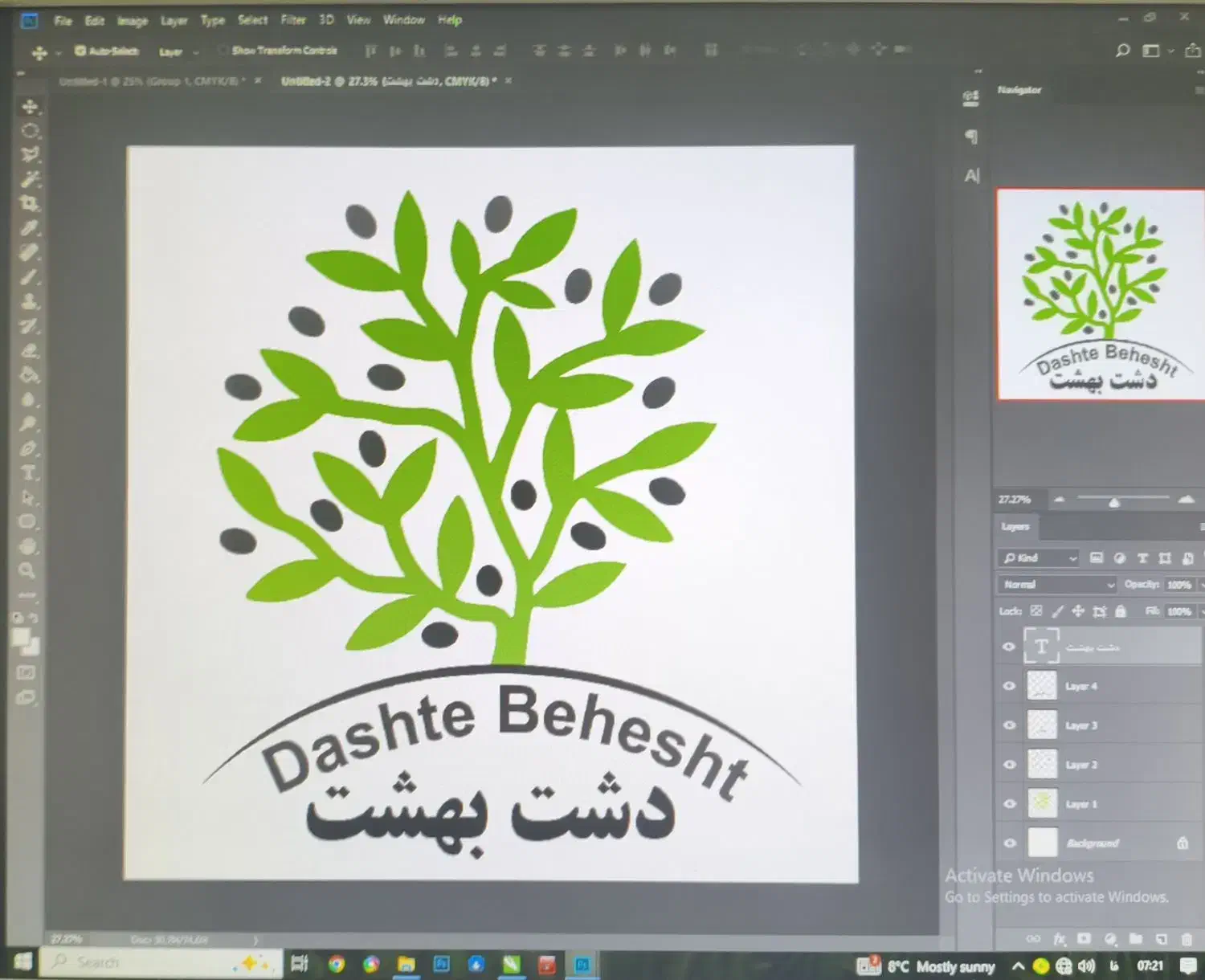Open the Auto-Select Layer dropdown

tap(178, 52)
